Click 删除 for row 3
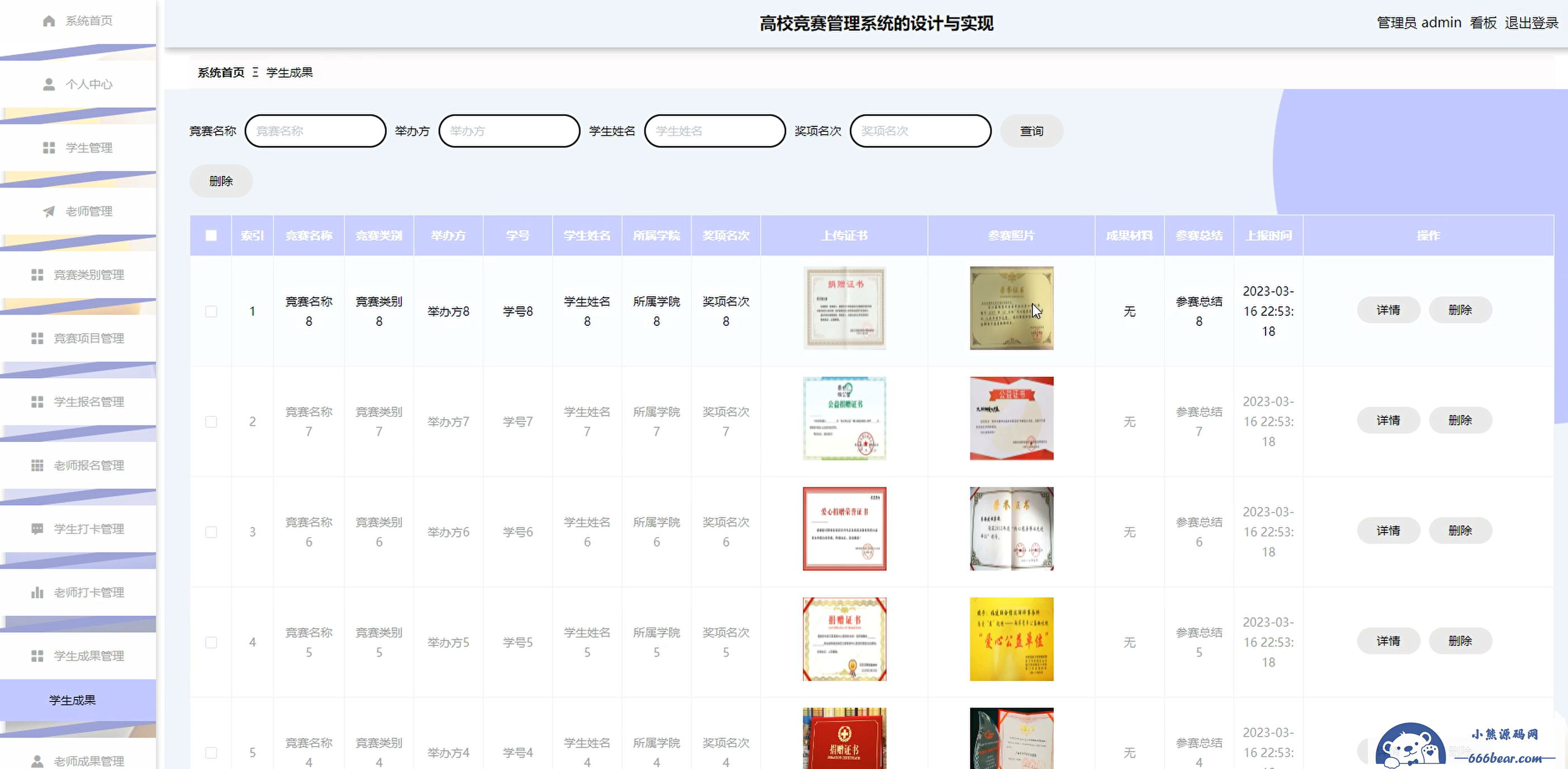 click(1460, 530)
